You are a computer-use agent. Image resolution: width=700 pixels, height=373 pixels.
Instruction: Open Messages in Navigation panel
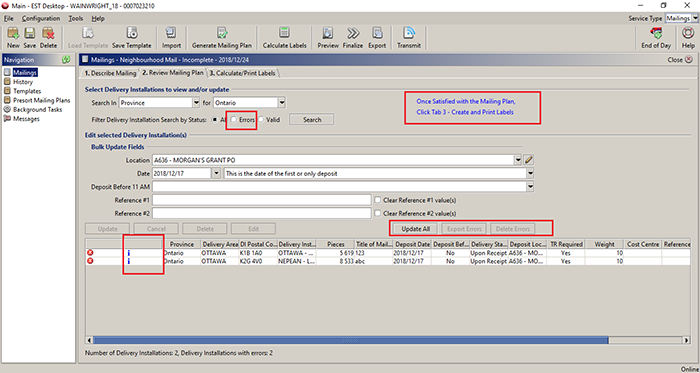point(26,119)
